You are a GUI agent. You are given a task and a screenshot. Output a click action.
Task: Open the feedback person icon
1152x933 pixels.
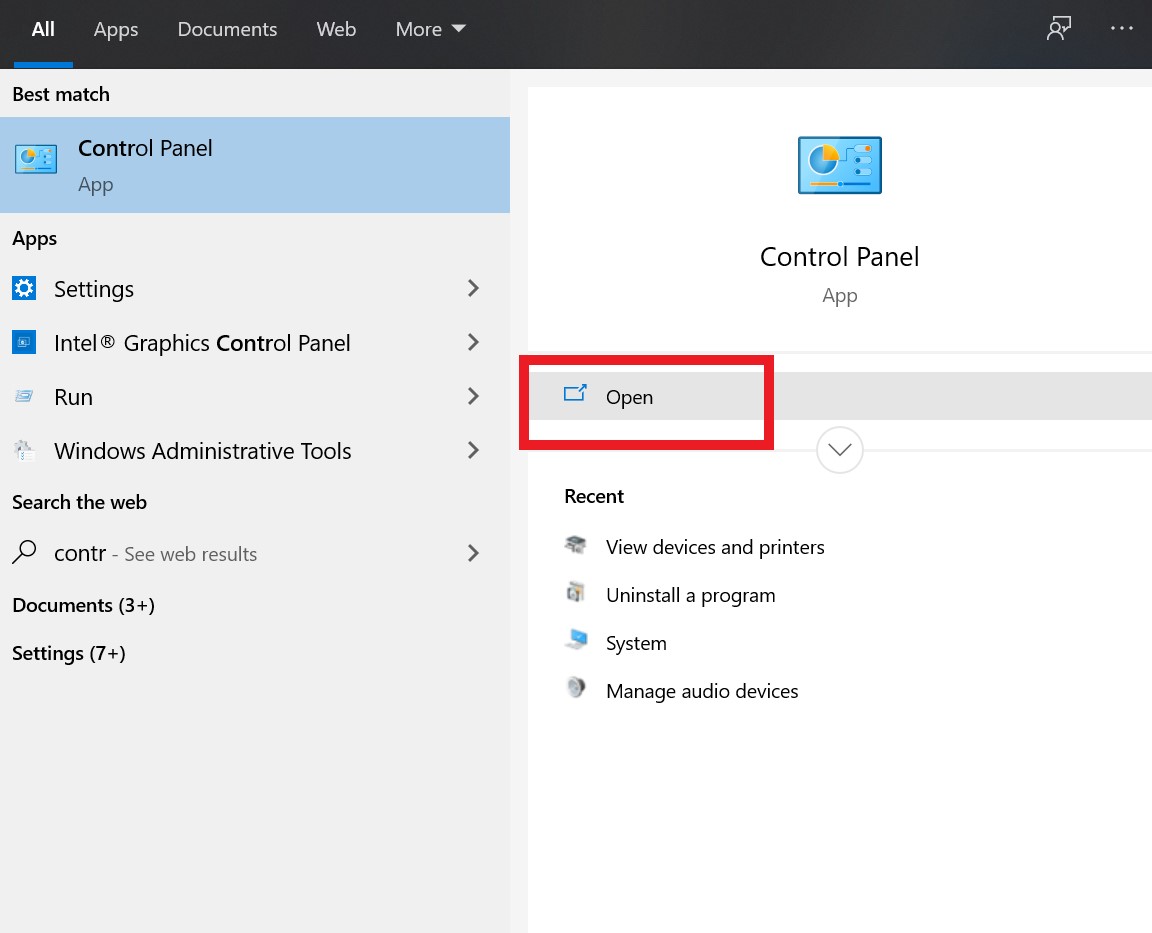(1059, 29)
